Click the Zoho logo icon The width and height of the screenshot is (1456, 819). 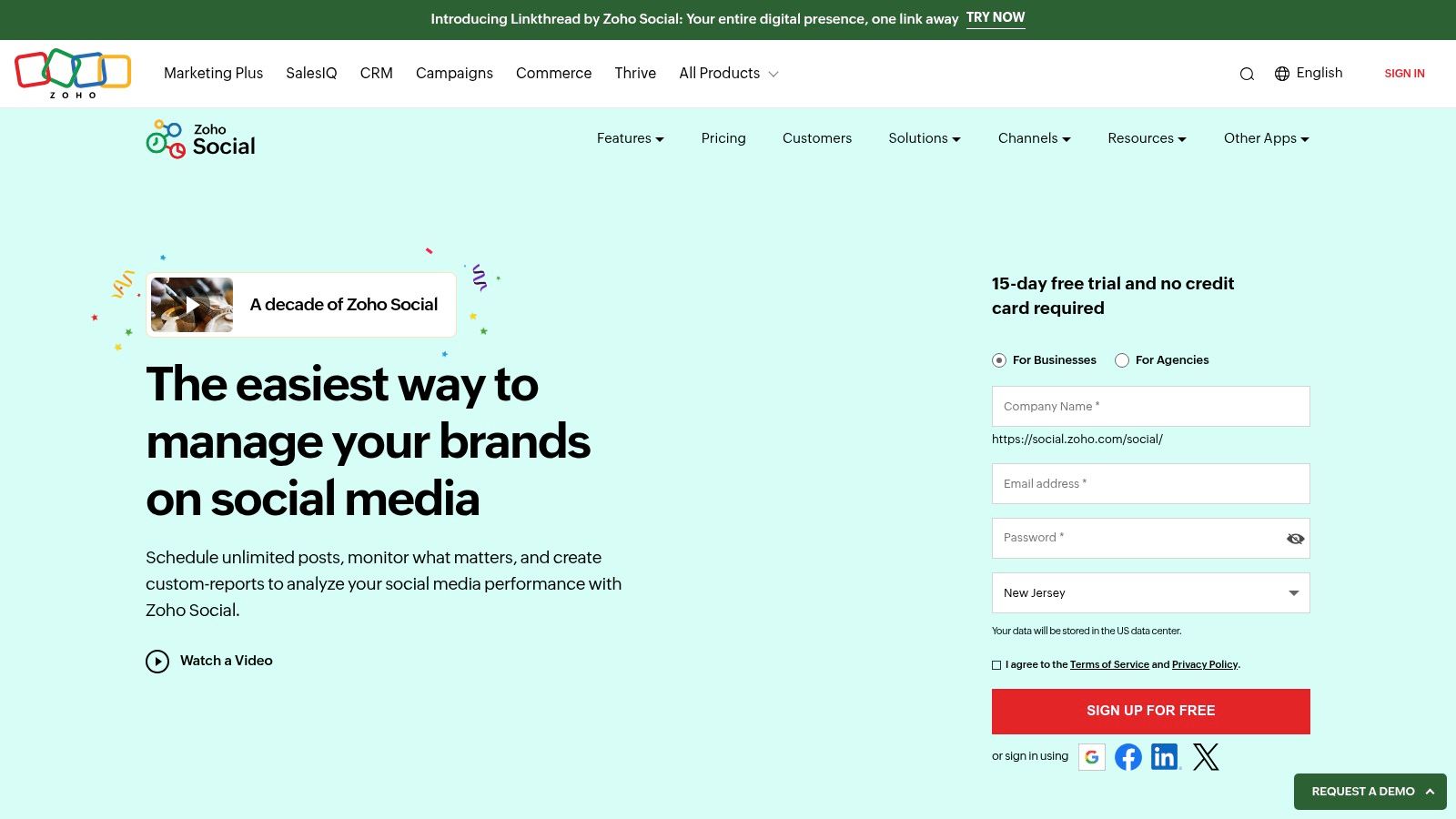click(73, 73)
